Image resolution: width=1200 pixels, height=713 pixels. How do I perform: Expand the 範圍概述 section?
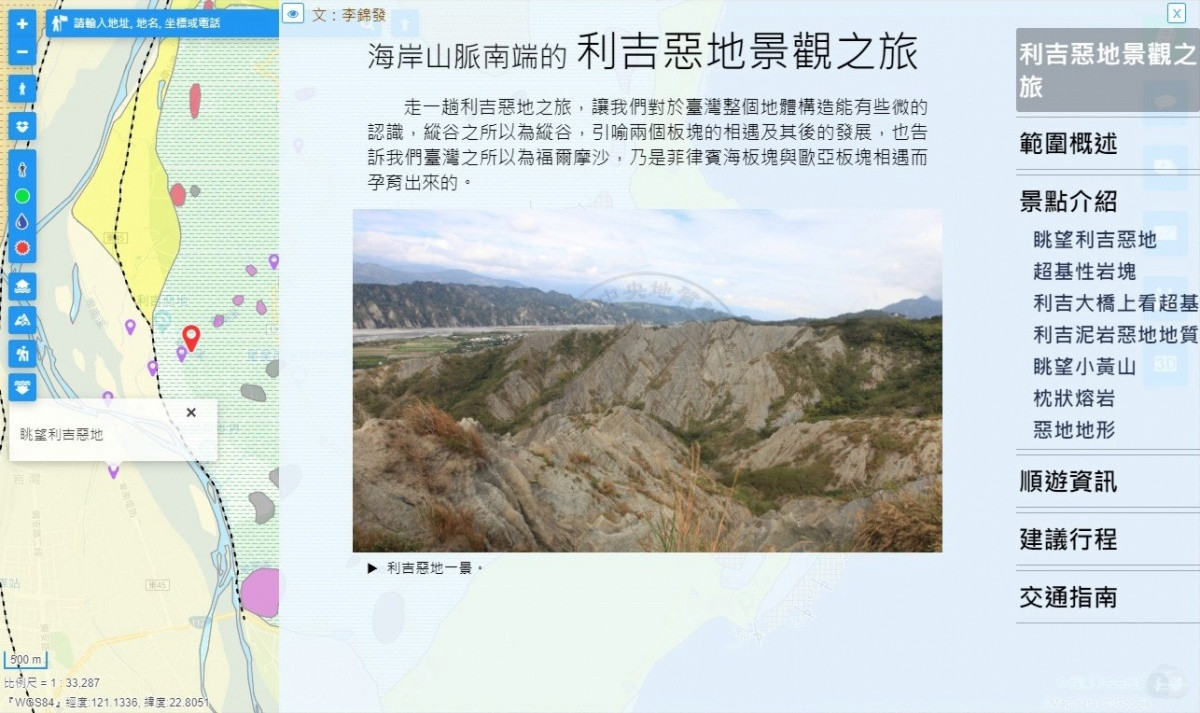click(x=1068, y=144)
